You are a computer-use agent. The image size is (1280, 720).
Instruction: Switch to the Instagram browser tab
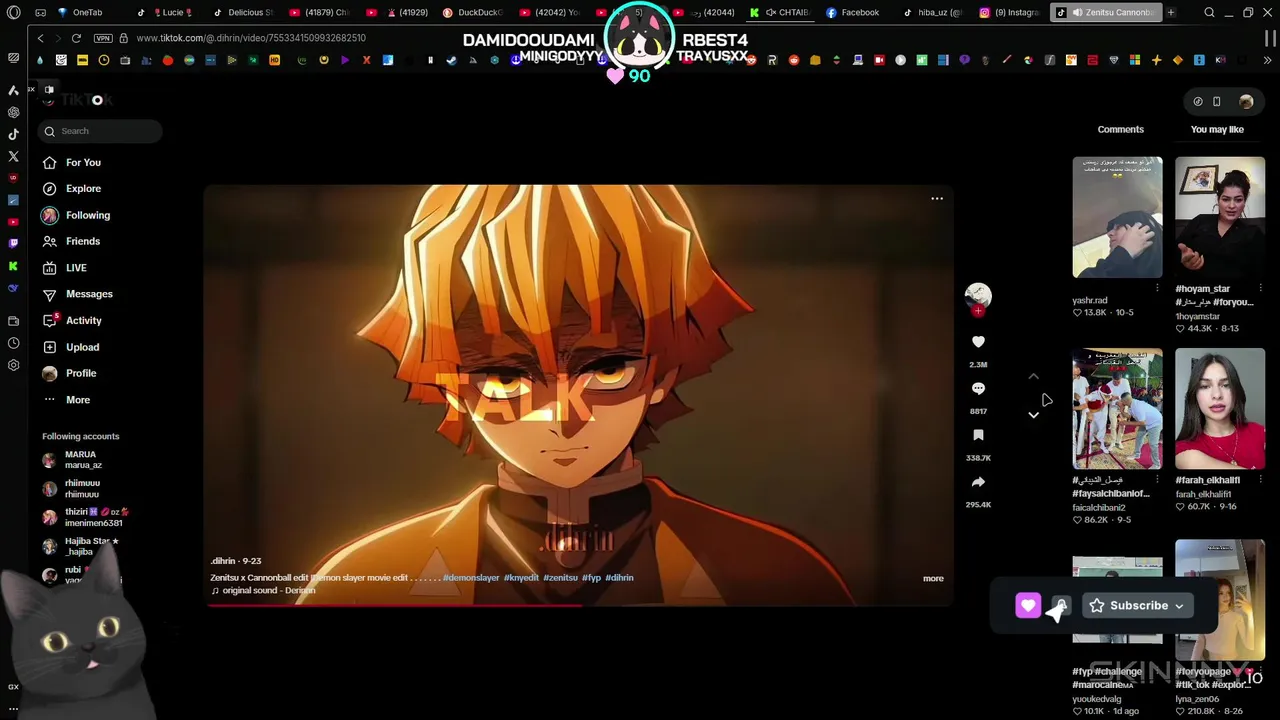pyautogui.click(x=1009, y=12)
